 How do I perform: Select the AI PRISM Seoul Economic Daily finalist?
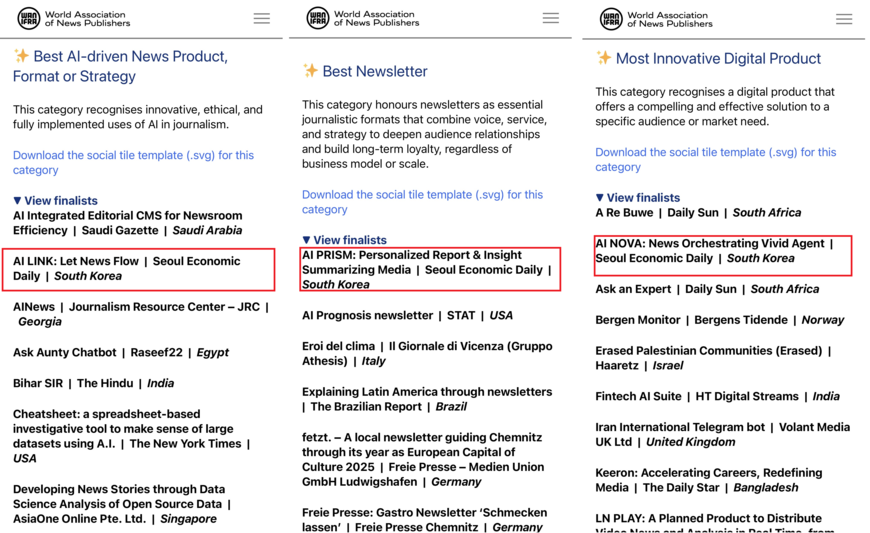pyautogui.click(x=427, y=269)
